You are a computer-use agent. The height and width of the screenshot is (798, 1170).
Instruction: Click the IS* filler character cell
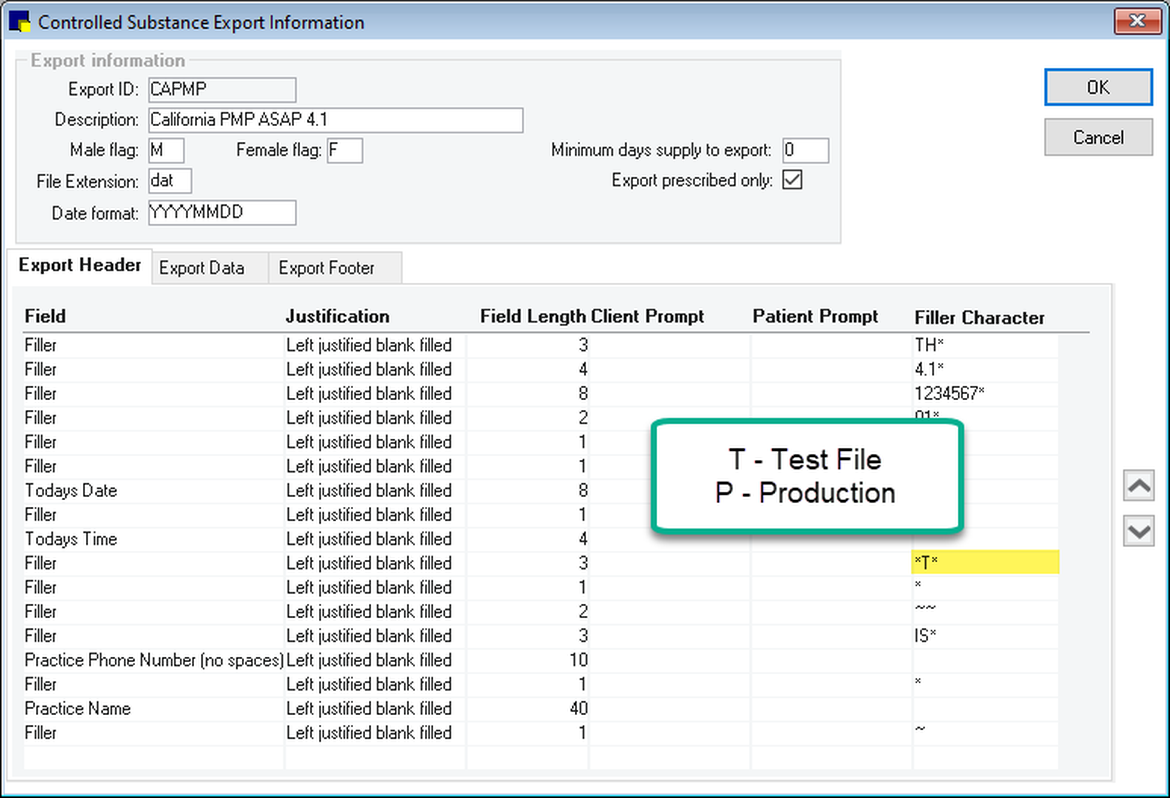click(985, 636)
